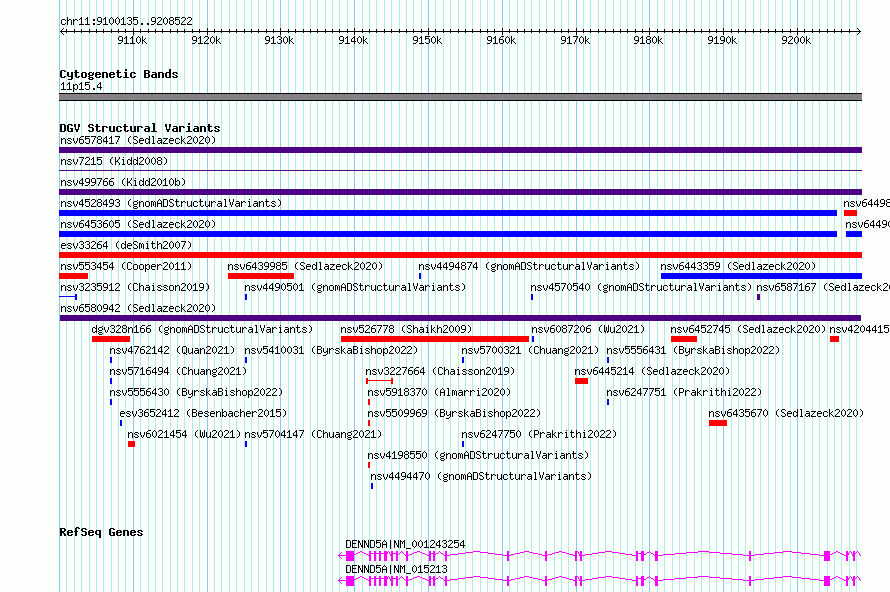Viewport: 890px width, 592px height.
Task: Click the 9200k ruler tick label
Action: (x=796, y=40)
